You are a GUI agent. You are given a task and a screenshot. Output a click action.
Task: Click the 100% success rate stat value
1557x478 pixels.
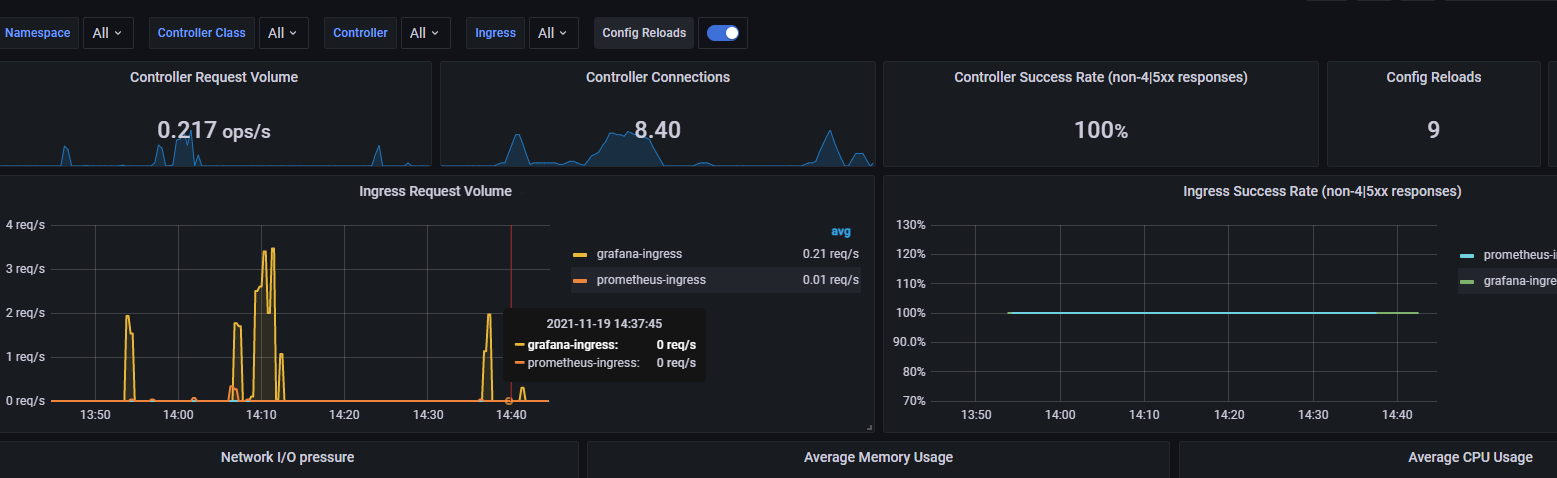coord(1101,130)
